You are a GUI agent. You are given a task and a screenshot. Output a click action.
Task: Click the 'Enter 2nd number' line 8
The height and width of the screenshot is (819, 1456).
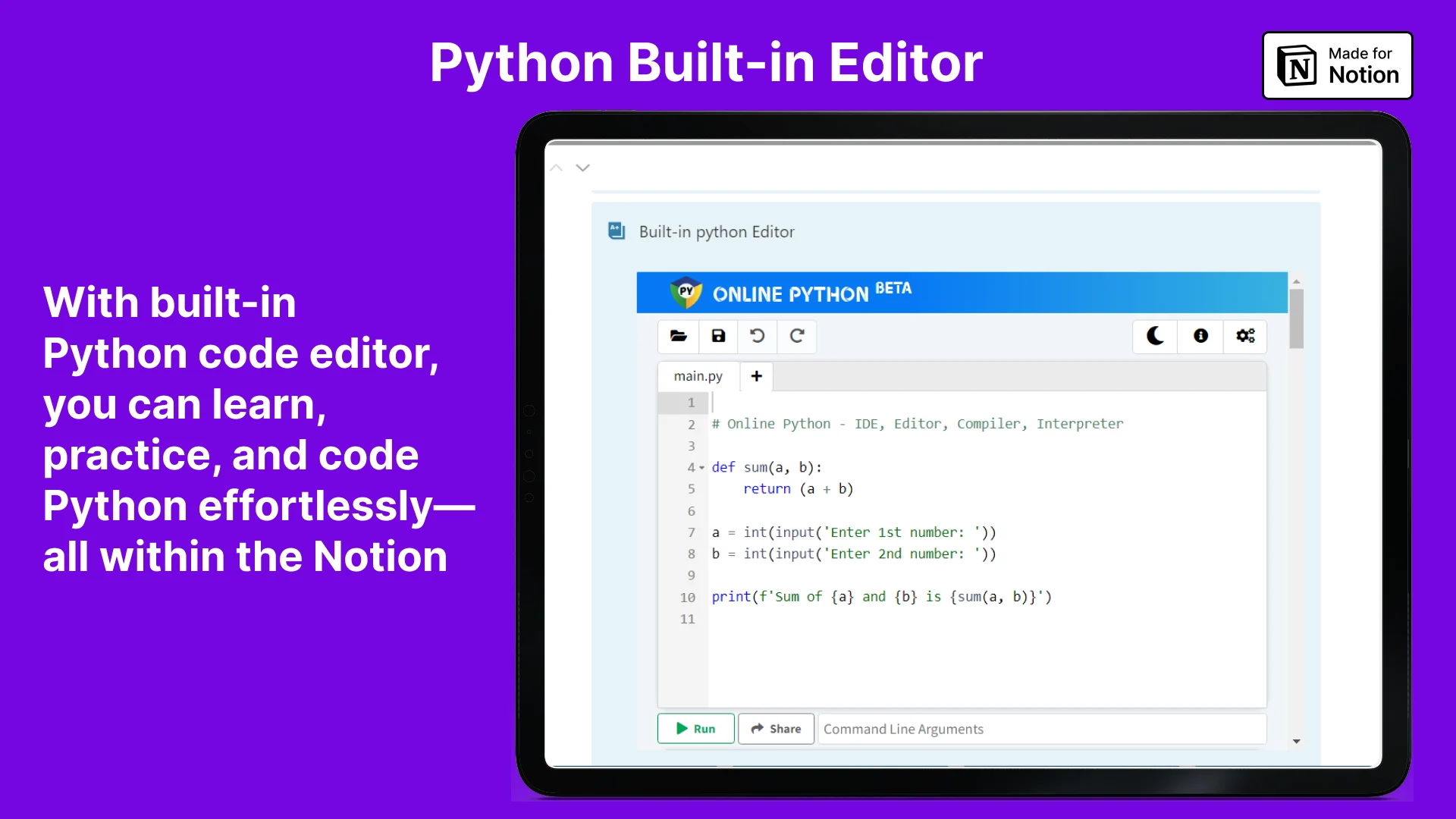point(854,554)
